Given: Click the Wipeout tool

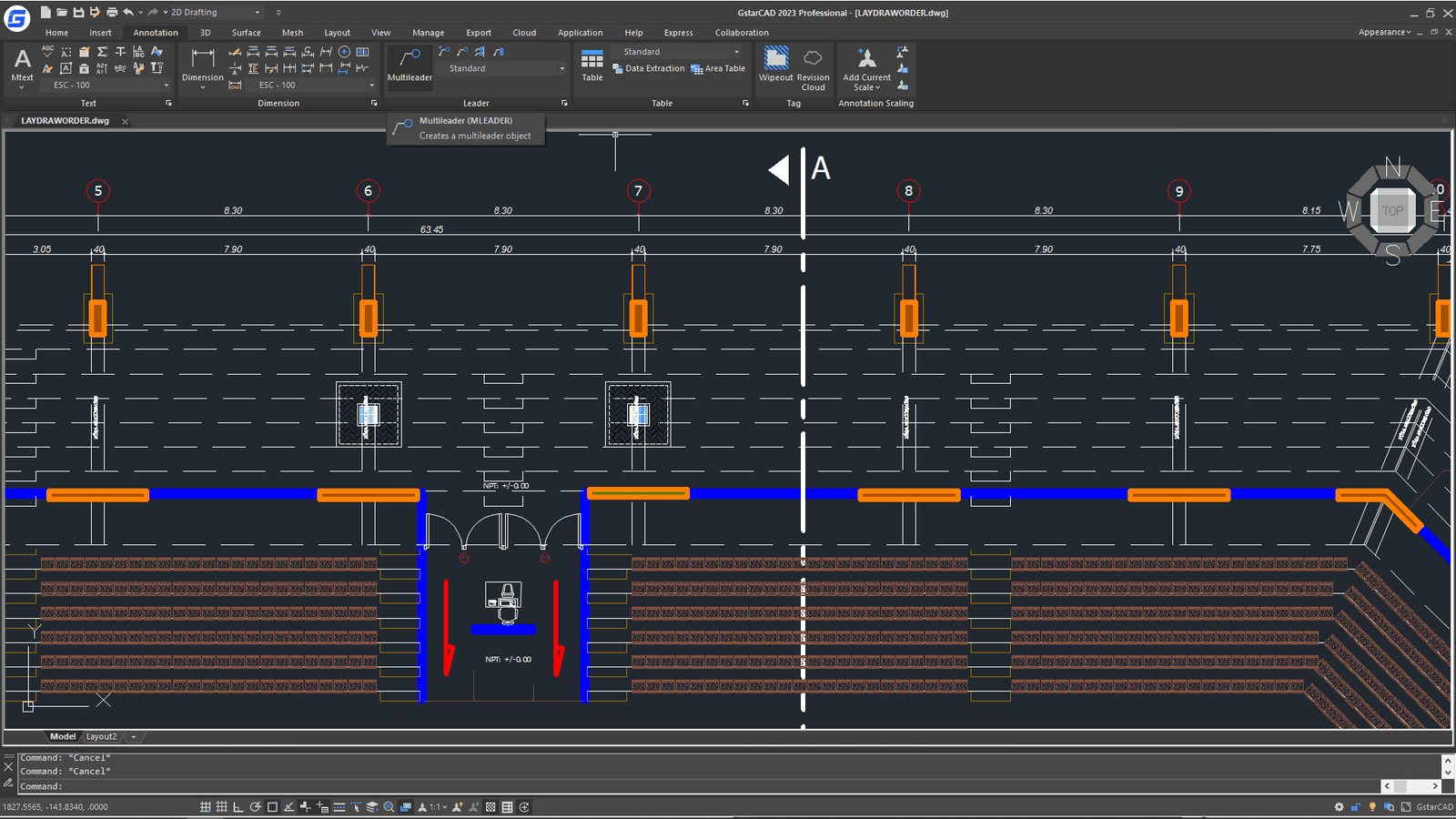Looking at the screenshot, I should [x=775, y=64].
